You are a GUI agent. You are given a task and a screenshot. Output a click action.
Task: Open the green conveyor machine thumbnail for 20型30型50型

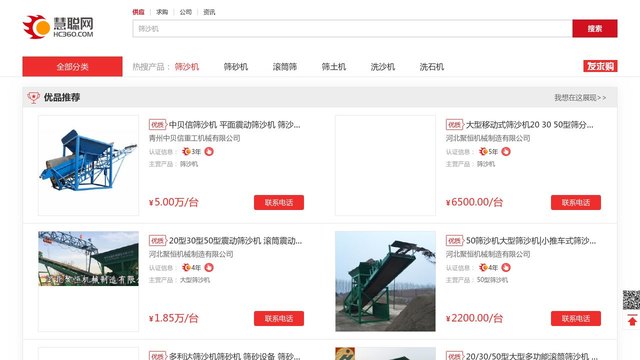point(89,258)
